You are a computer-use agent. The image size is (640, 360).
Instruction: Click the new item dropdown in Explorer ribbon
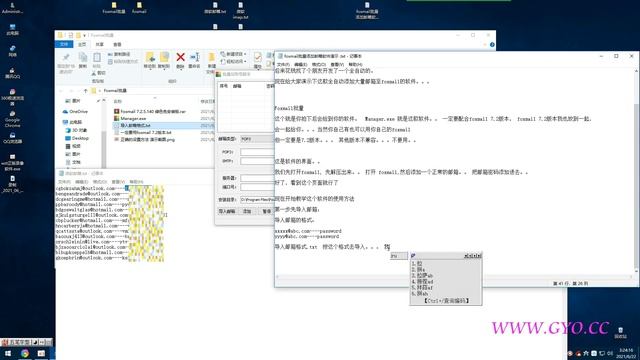[234, 54]
